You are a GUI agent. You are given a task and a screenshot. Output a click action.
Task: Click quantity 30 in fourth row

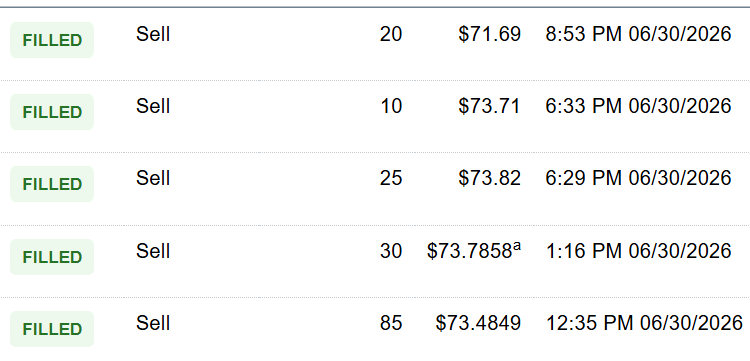[391, 251]
